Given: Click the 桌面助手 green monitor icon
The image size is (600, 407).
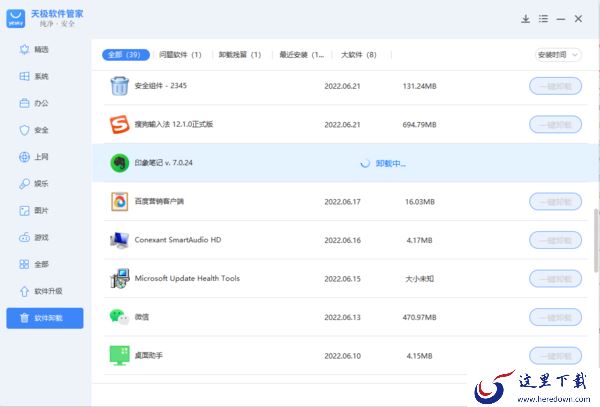Looking at the screenshot, I should (x=119, y=356).
